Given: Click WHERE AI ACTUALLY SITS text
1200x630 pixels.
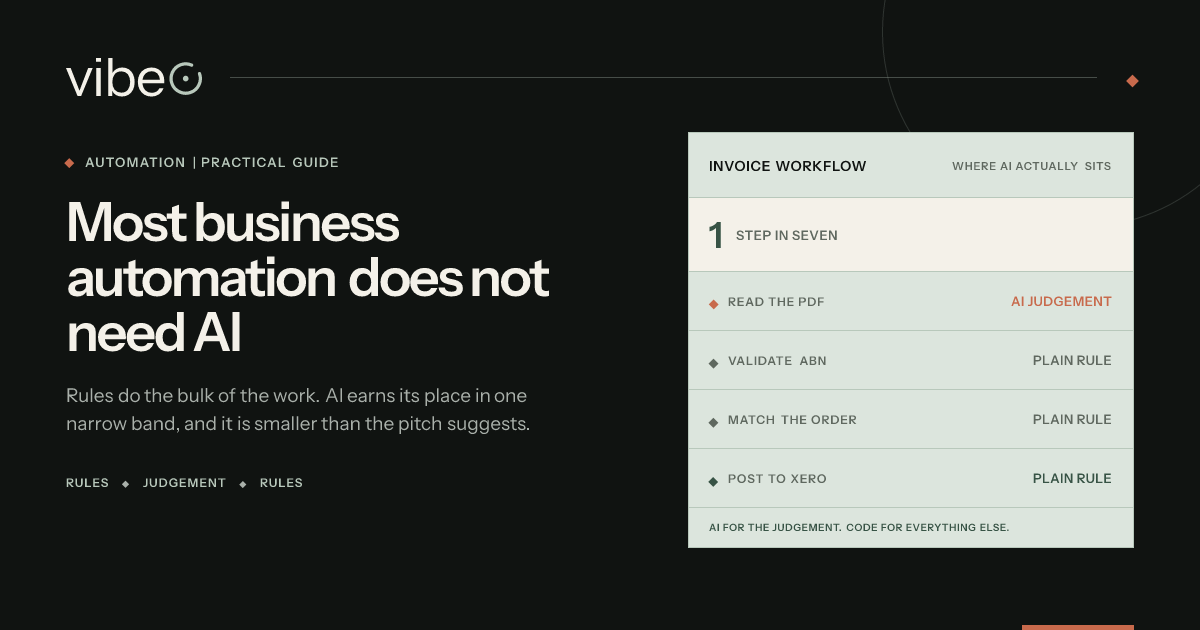Looking at the screenshot, I should [1031, 166].
